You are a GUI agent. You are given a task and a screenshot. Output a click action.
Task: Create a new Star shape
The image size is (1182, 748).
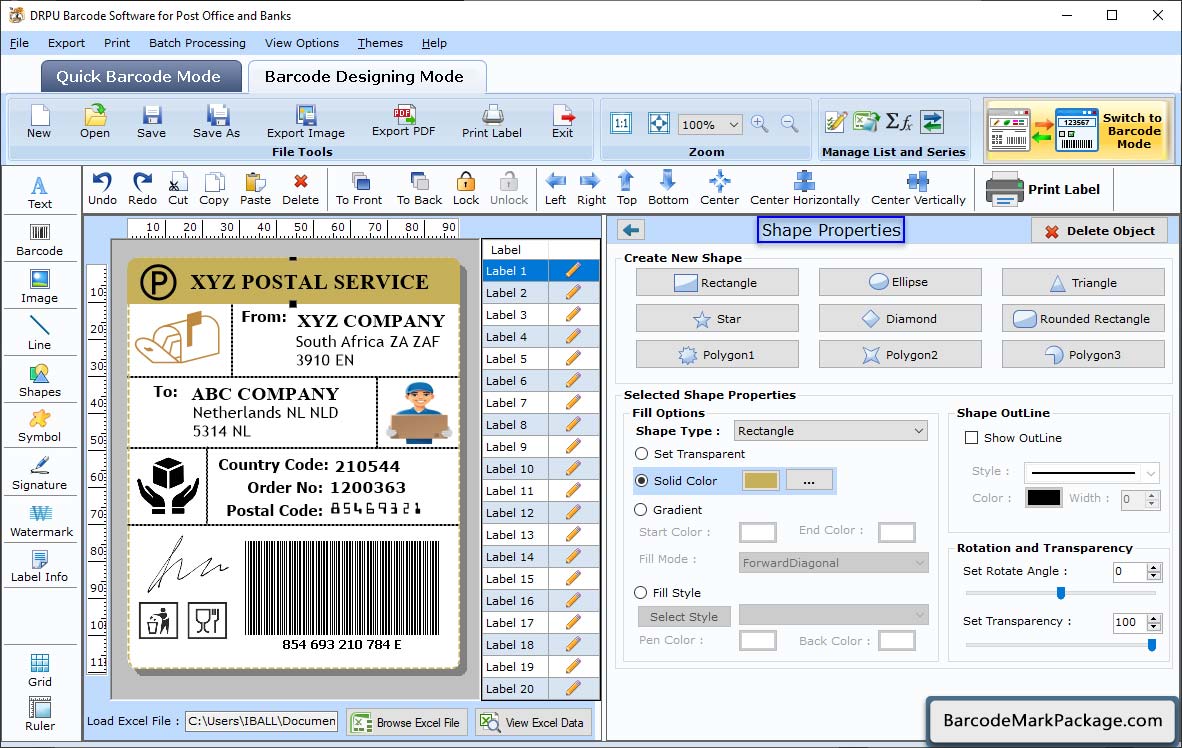(717, 319)
